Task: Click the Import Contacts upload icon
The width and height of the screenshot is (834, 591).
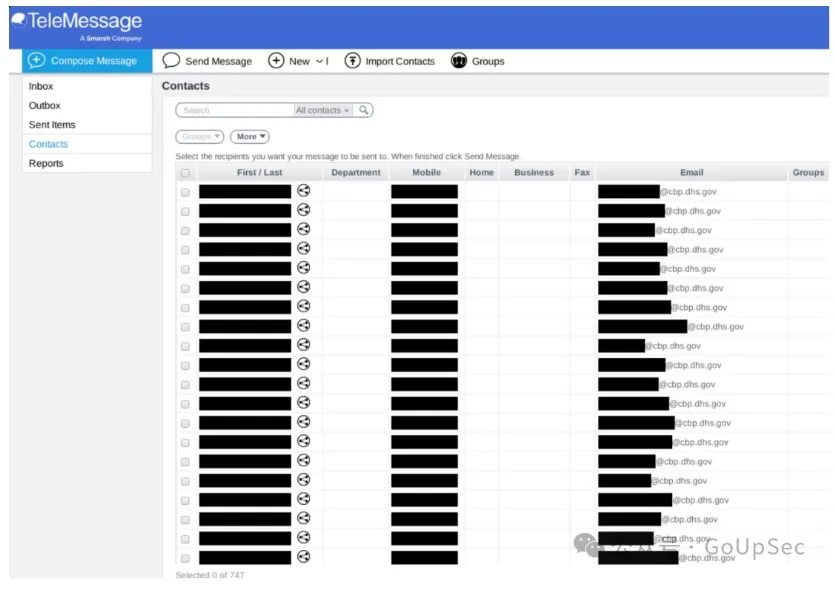Action: tap(352, 61)
